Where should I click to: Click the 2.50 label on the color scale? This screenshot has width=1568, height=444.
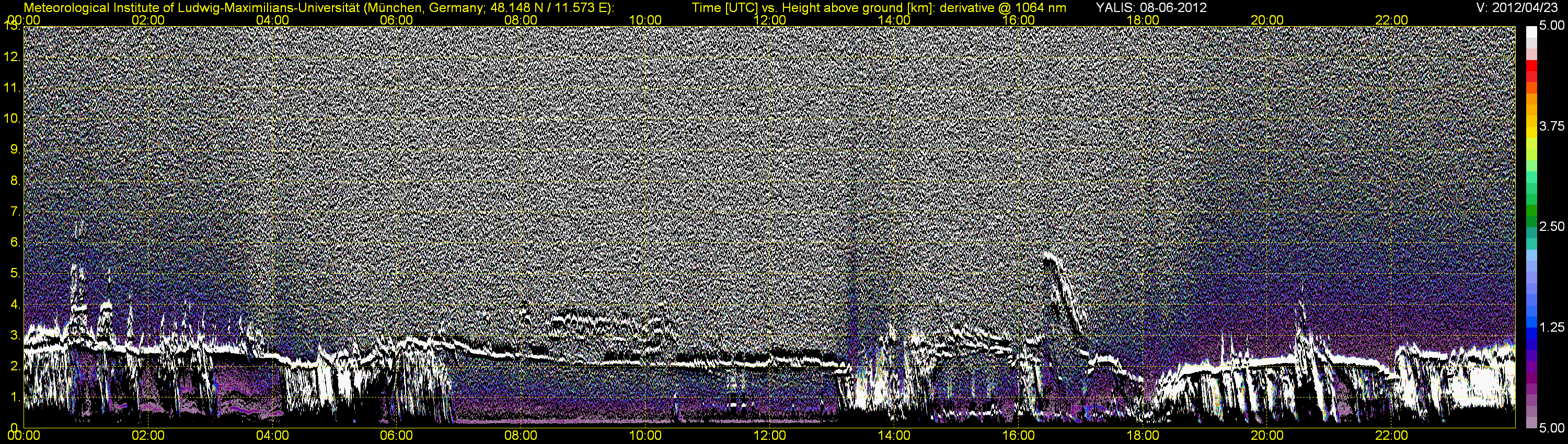pyautogui.click(x=1552, y=226)
